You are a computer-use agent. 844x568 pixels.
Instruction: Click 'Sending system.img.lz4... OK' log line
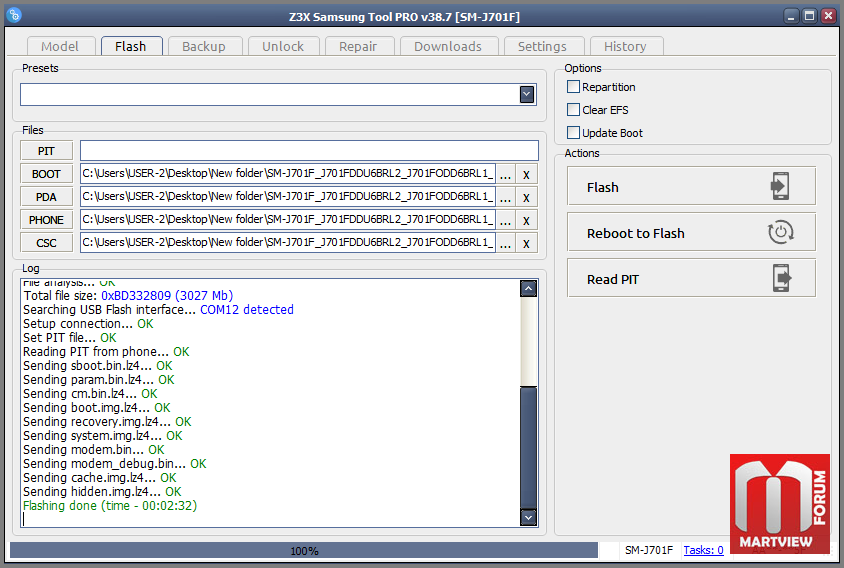[103, 436]
